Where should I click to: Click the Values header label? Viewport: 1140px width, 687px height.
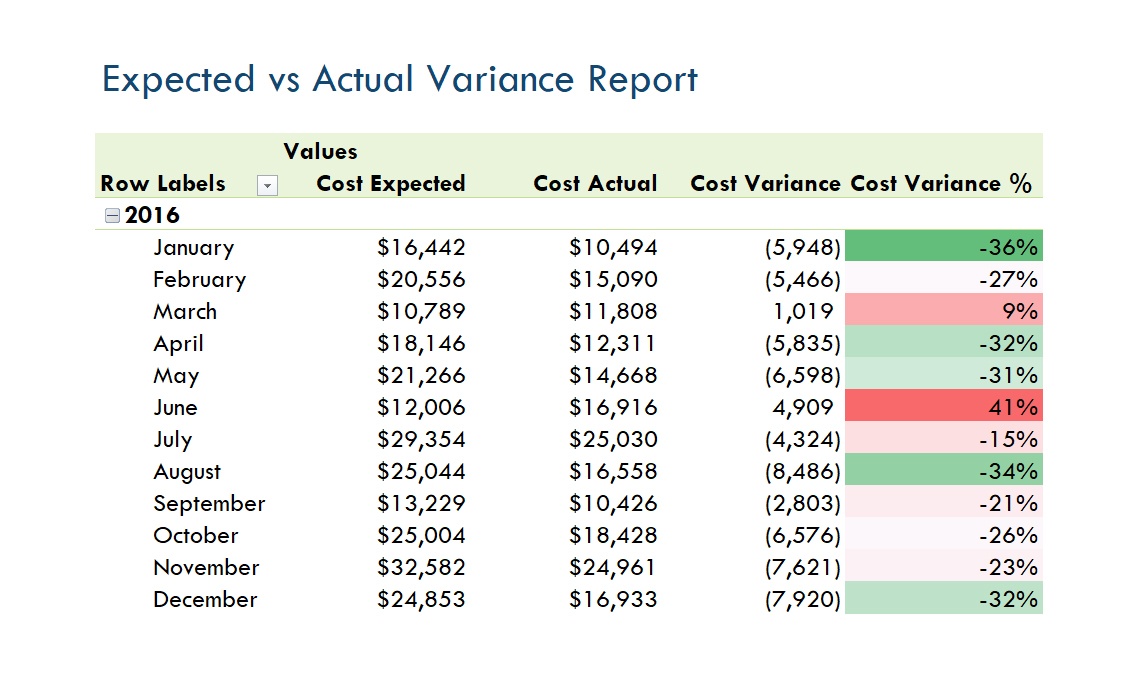coord(320,151)
